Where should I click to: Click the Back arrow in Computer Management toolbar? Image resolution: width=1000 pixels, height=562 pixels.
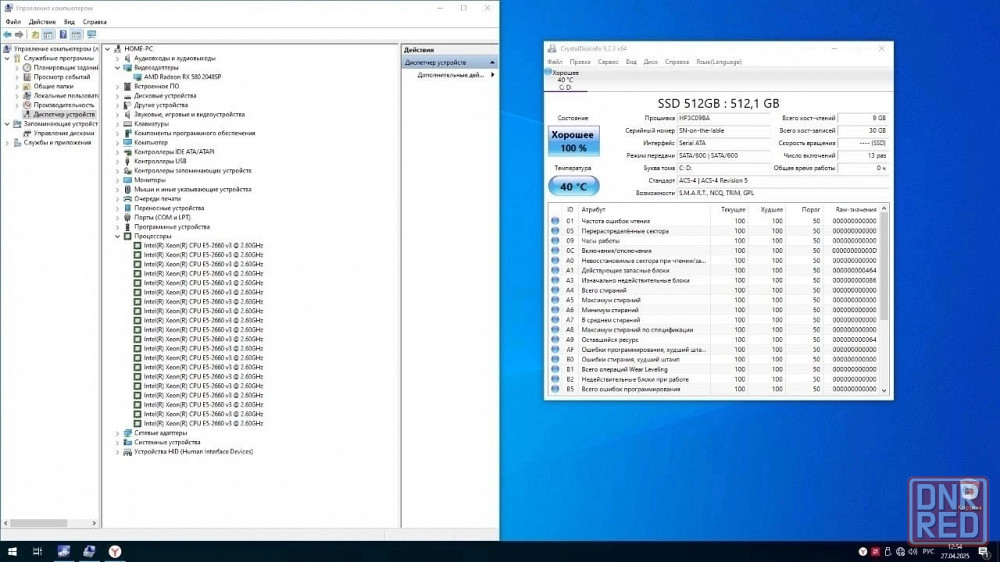(7, 34)
